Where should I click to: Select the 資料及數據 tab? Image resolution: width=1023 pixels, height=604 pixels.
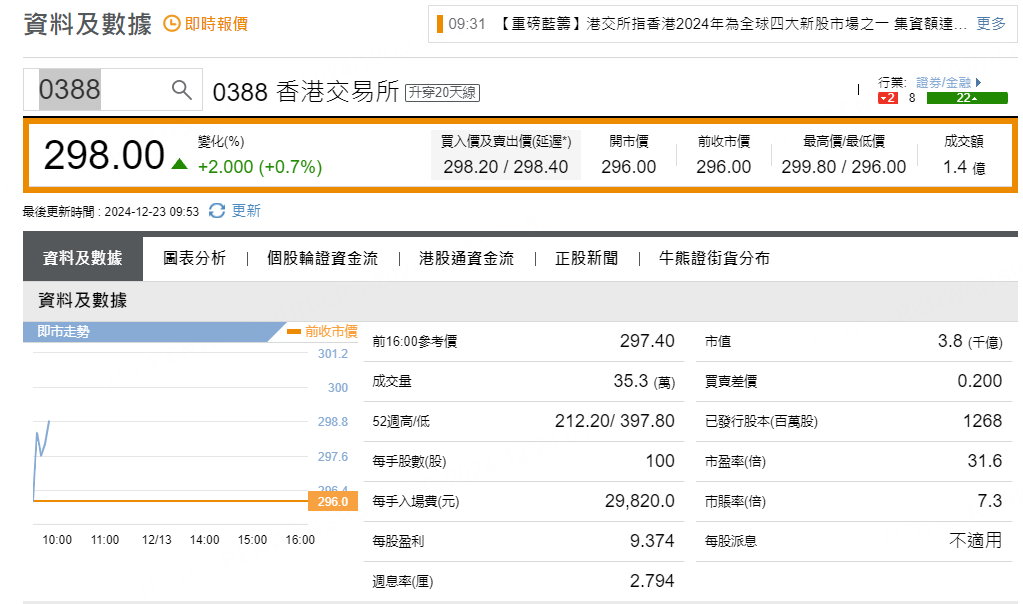[x=83, y=258]
